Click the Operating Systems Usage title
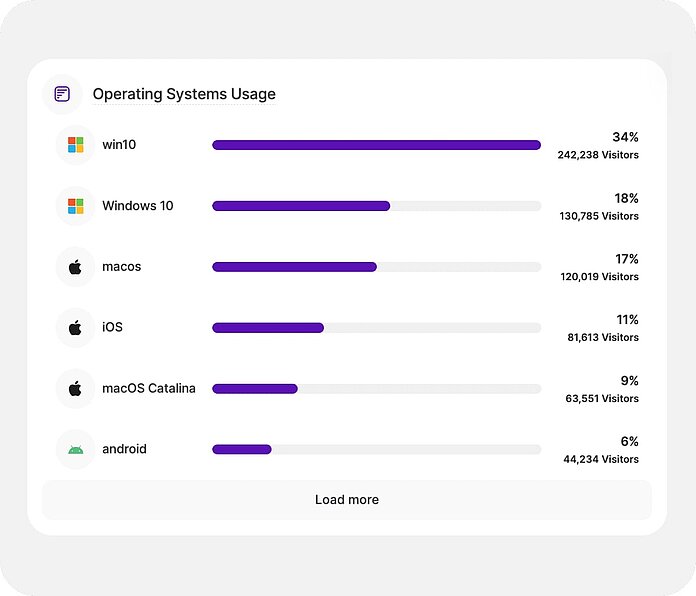696x596 pixels. pyautogui.click(x=184, y=94)
